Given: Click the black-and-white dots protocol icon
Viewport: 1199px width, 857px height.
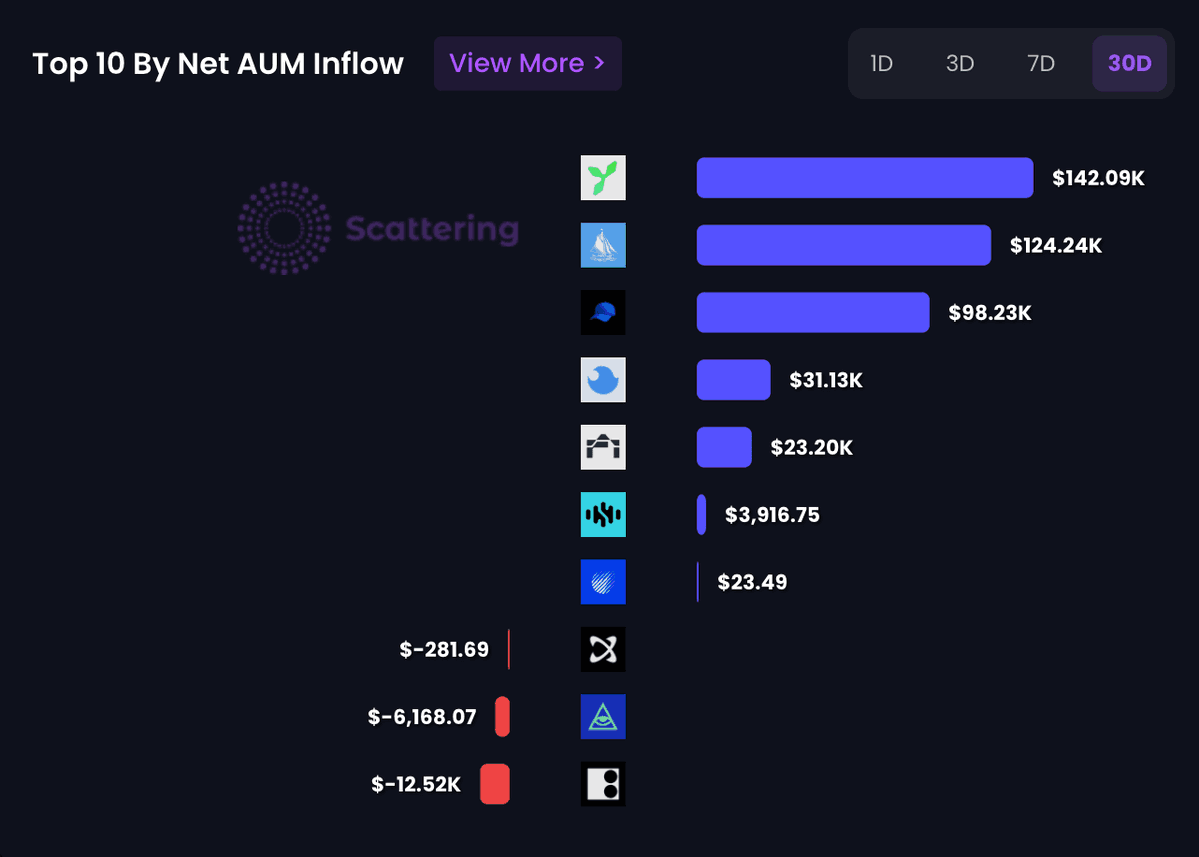Looking at the screenshot, I should pyautogui.click(x=603, y=784).
